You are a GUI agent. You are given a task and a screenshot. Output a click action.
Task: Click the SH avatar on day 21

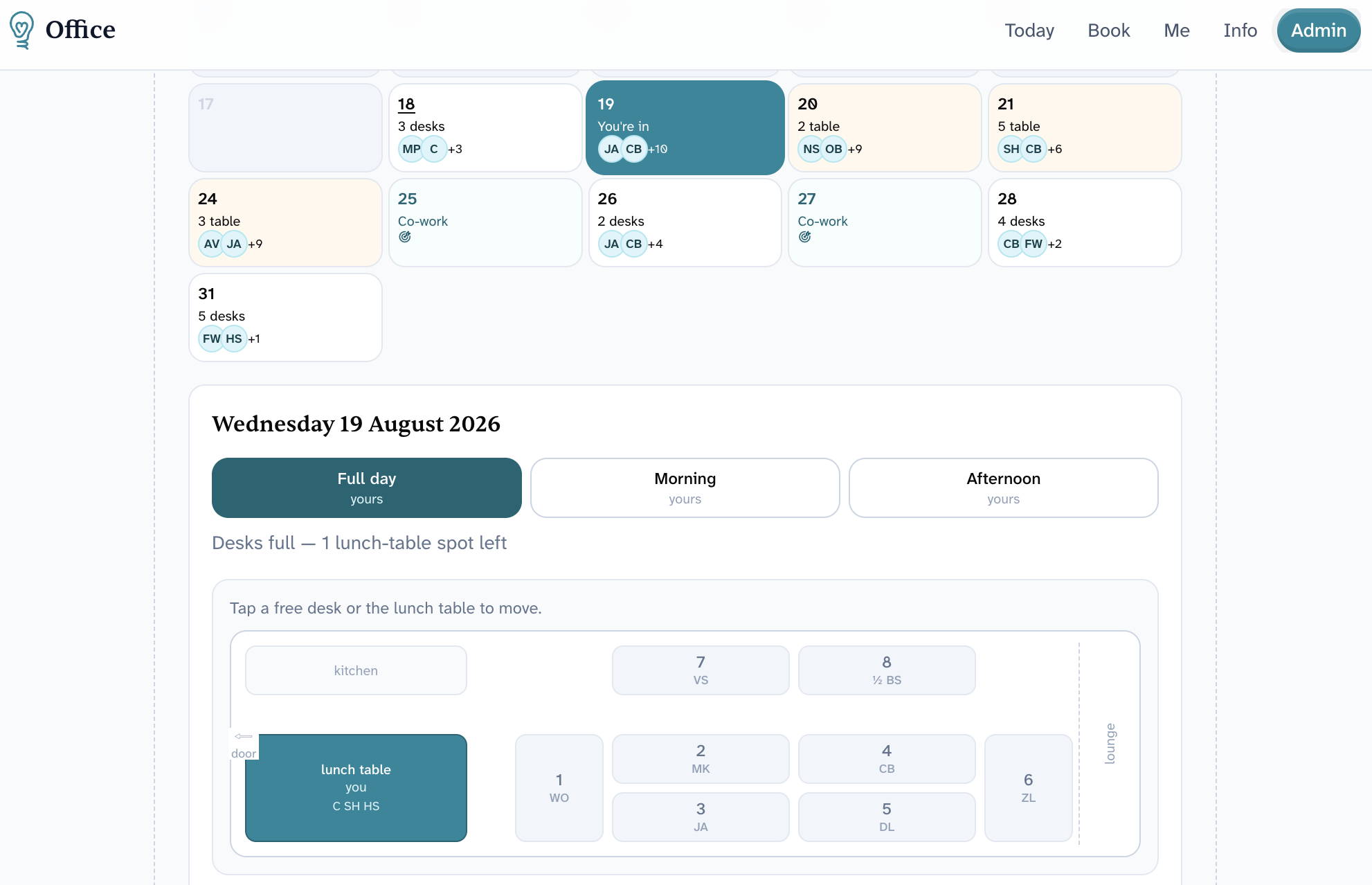[1011, 149]
